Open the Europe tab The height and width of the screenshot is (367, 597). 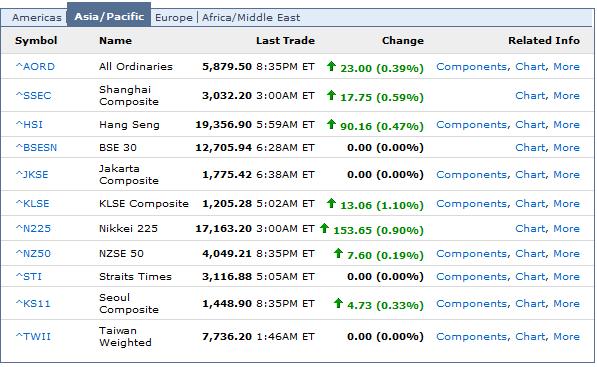coord(174,18)
